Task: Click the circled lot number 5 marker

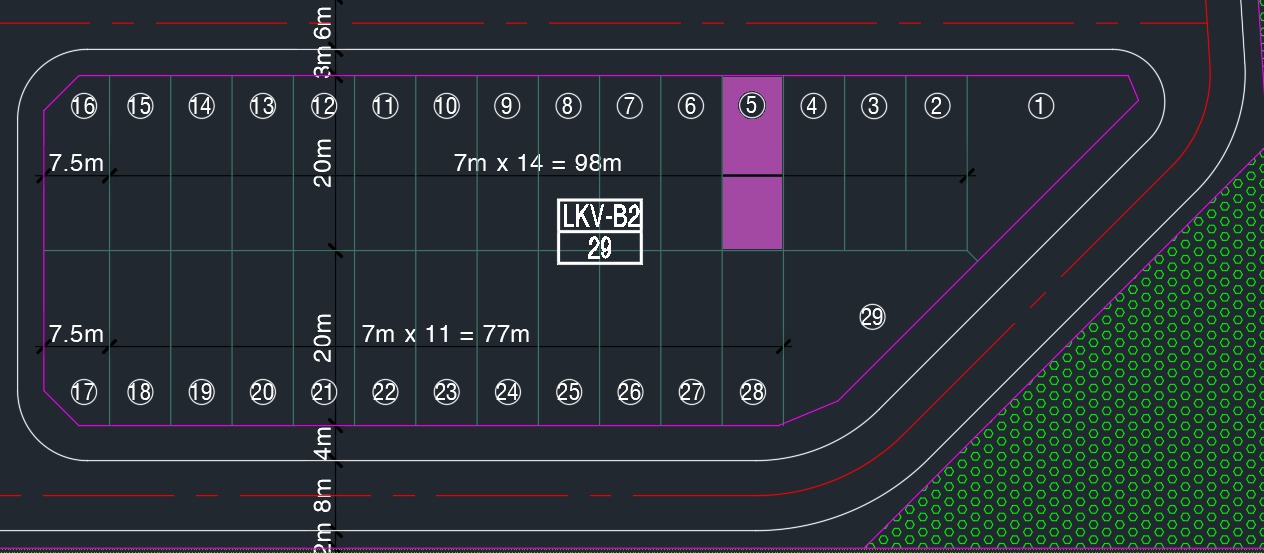Action: coord(752,105)
